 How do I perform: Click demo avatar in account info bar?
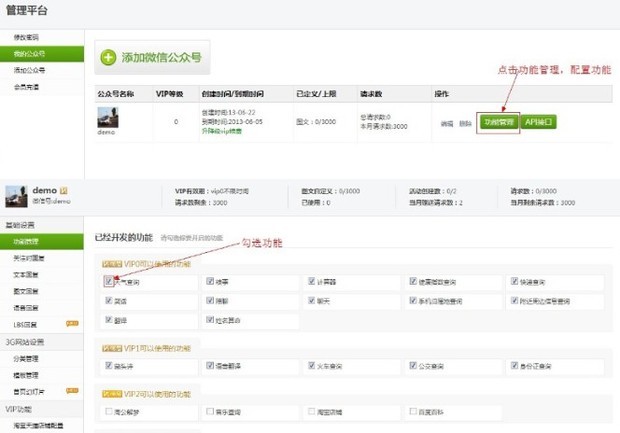16,197
